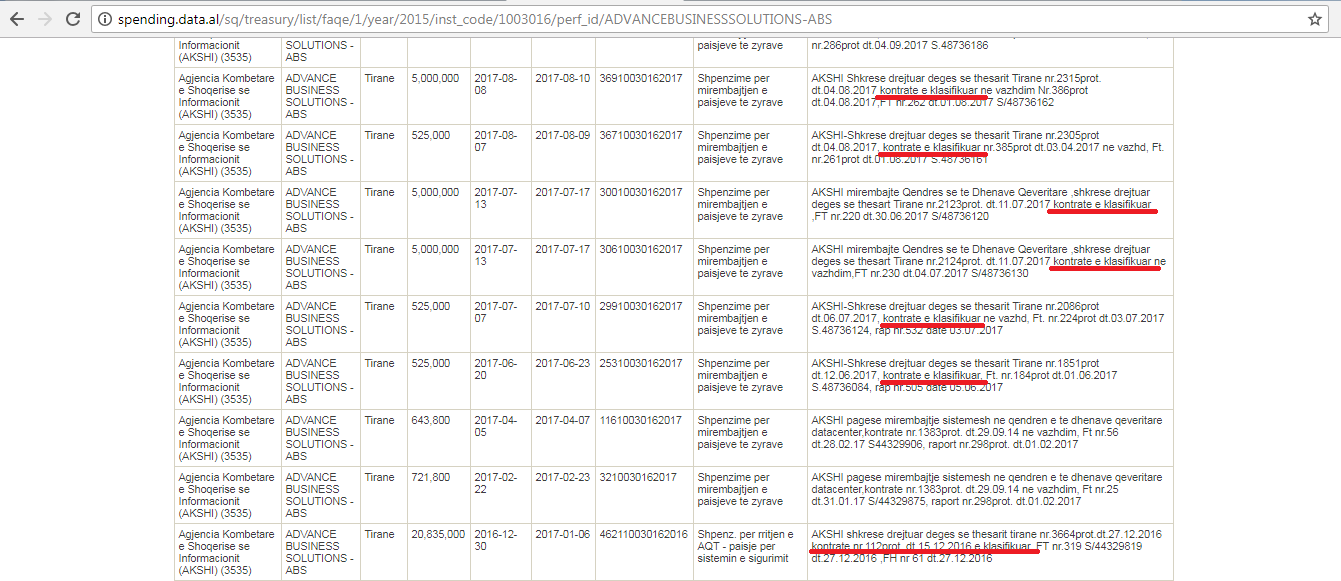The width and height of the screenshot is (1341, 581).
Task: Click the 643,800 payment amount
Action: (x=431, y=420)
